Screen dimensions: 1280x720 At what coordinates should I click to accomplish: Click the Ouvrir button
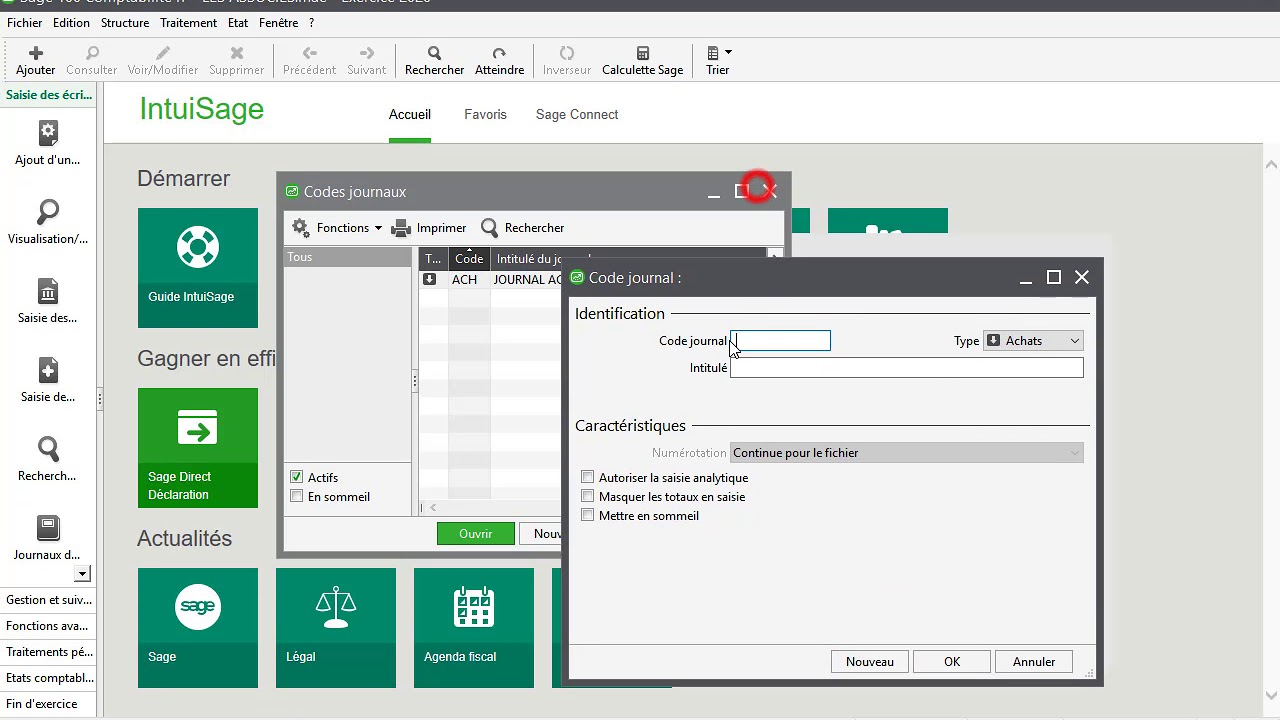point(476,534)
